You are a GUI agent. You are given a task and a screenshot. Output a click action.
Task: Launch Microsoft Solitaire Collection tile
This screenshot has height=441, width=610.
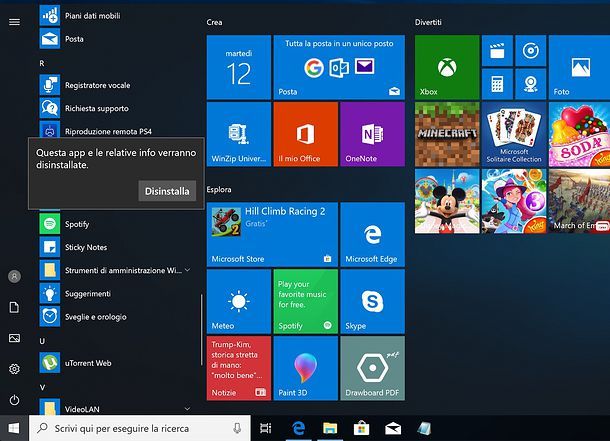[514, 134]
